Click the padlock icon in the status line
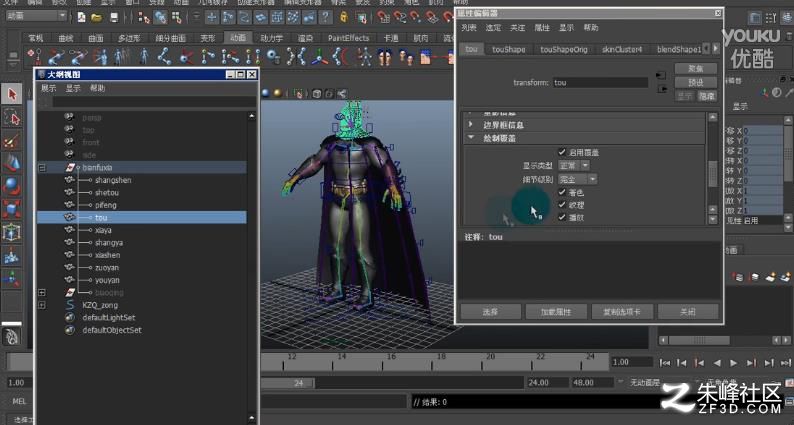The height and width of the screenshot is (425, 794). [344, 17]
